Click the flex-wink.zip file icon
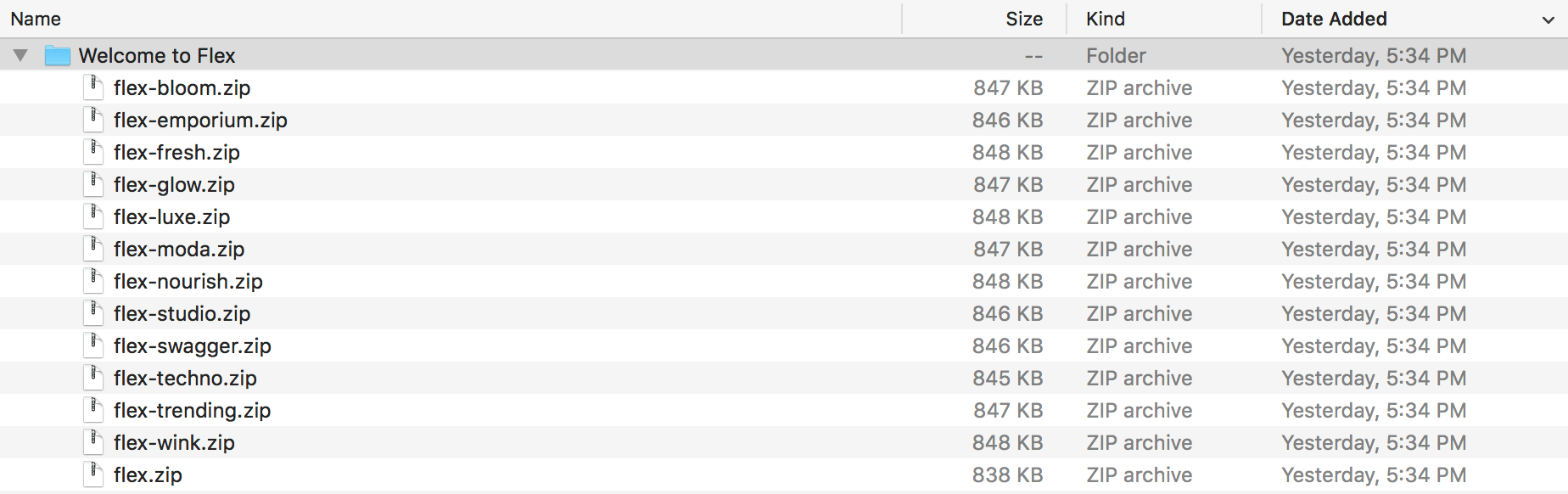 click(x=93, y=441)
